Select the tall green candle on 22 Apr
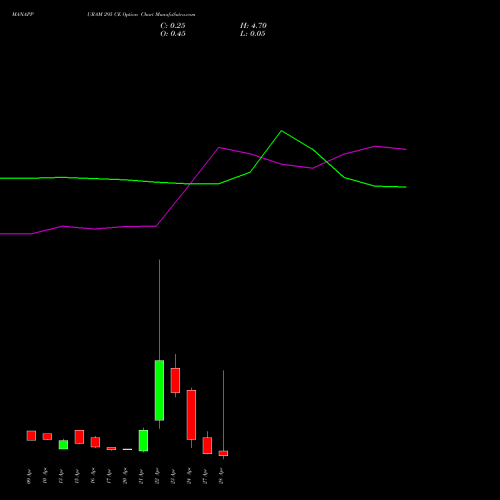500x500 pixels. pos(159,390)
